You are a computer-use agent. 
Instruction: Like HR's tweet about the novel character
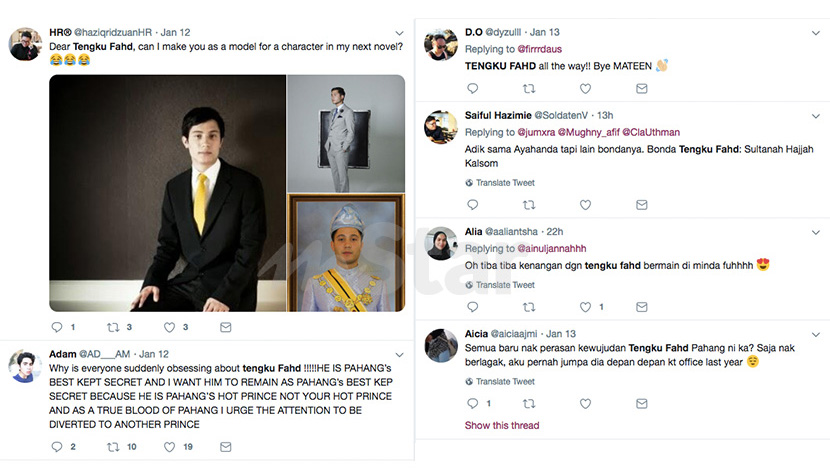[169, 327]
